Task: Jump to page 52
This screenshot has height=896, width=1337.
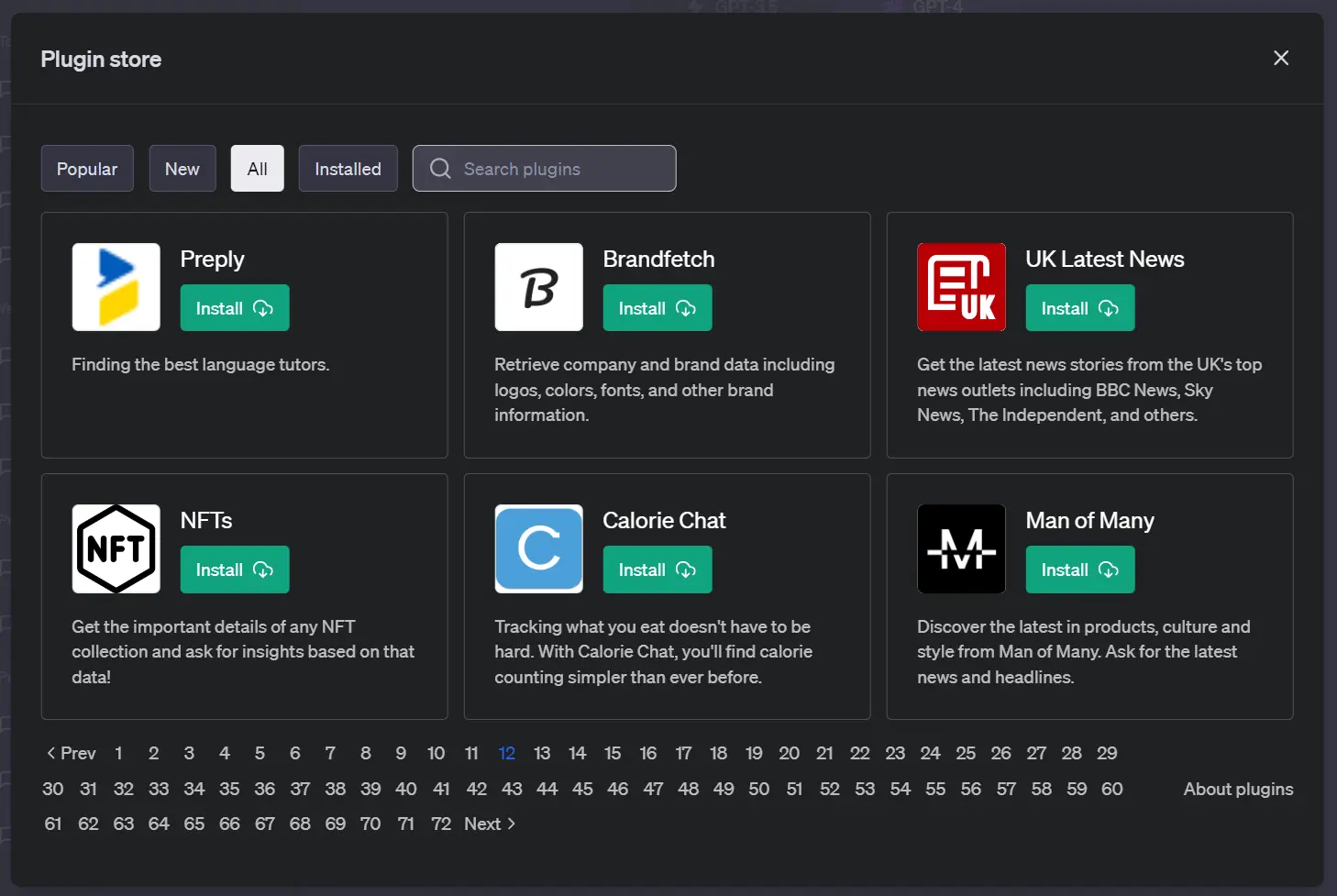Action: pyautogui.click(x=830, y=789)
